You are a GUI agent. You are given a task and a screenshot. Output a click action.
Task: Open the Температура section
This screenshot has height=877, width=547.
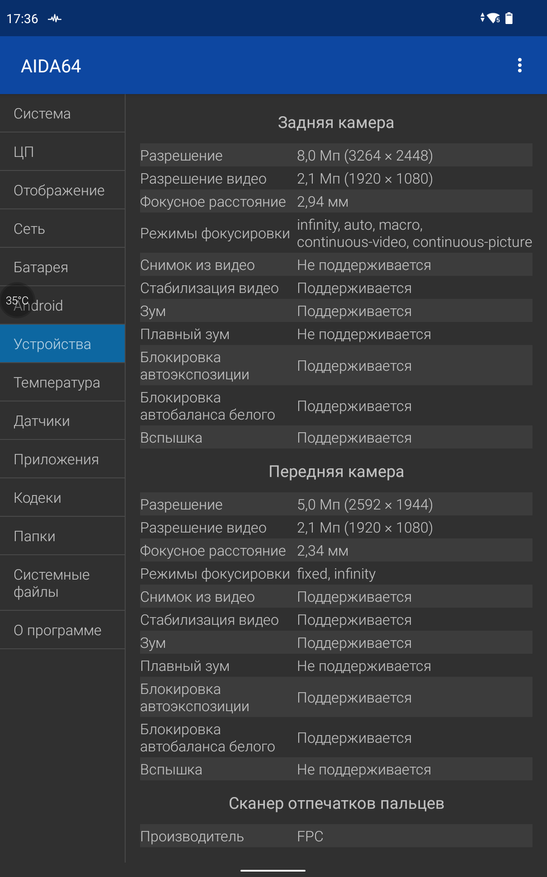pyautogui.click(x=62, y=383)
